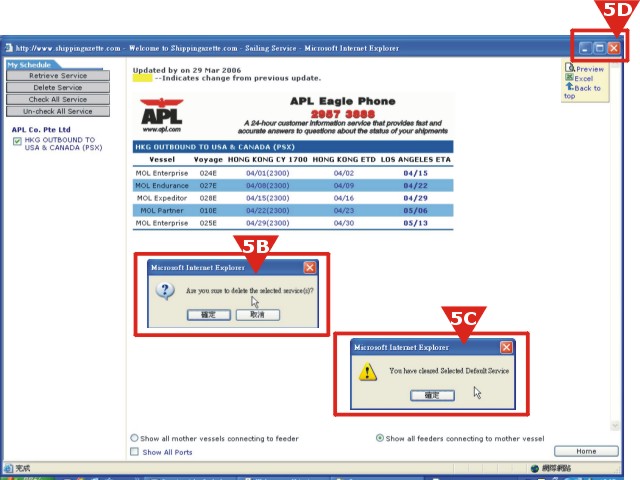Click MOL Partner 04/22(2300) CY date
This screenshot has height=480, width=640.
[267, 211]
